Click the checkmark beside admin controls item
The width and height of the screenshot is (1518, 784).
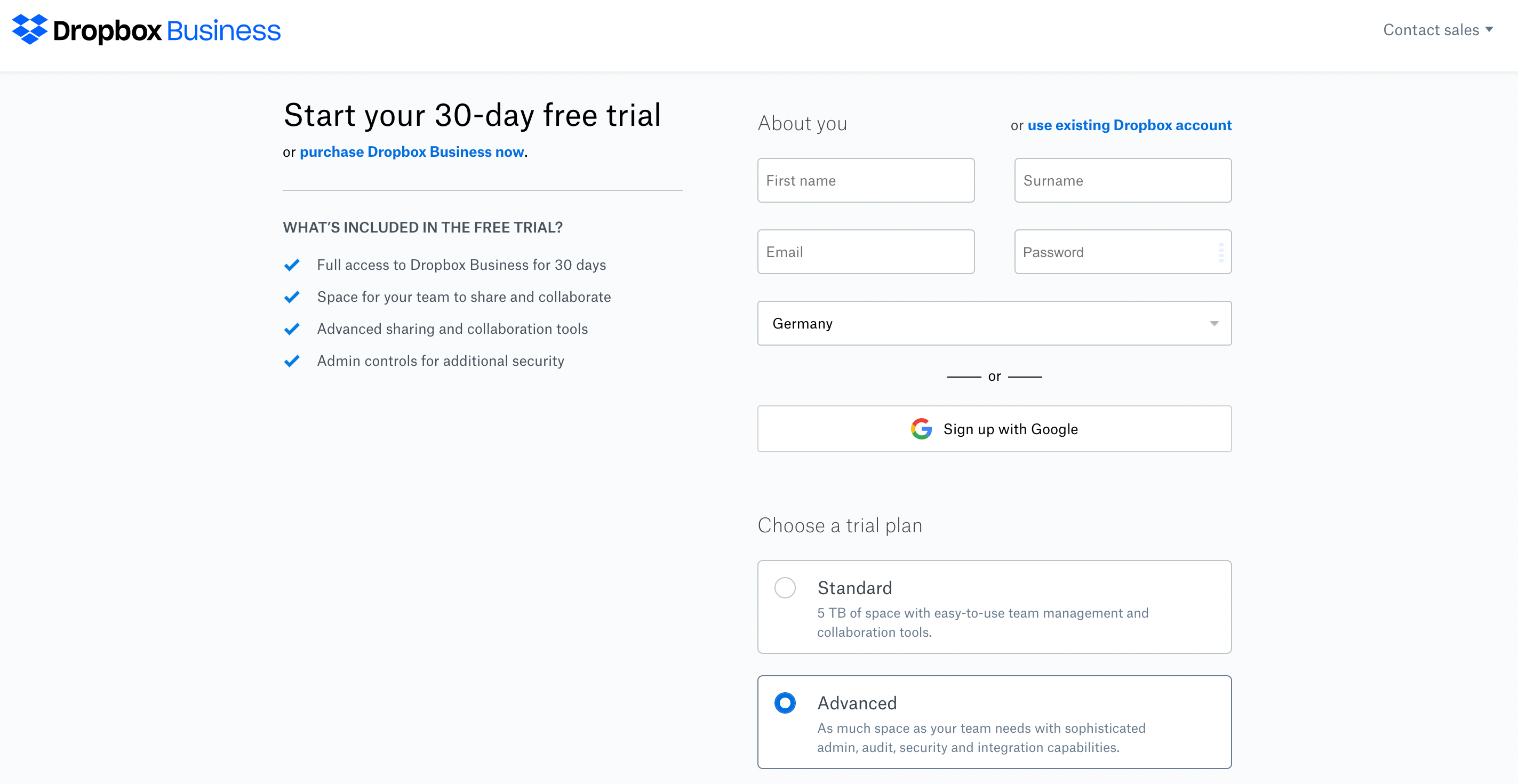coord(292,361)
